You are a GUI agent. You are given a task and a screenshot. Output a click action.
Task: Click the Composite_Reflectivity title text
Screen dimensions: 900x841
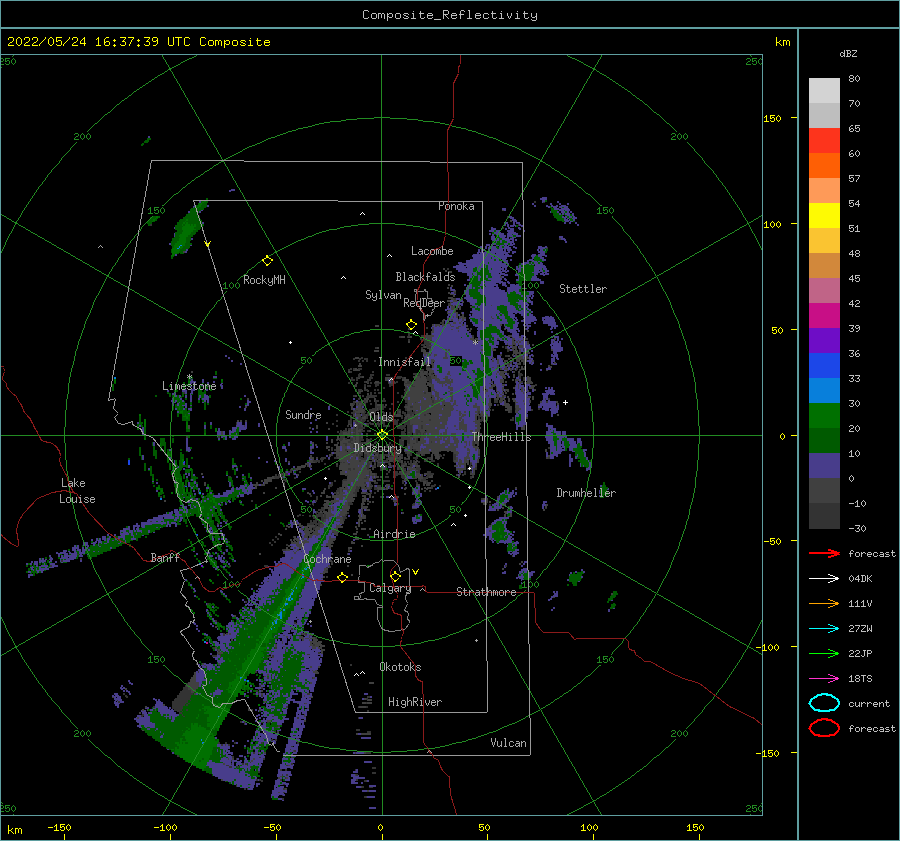(x=449, y=15)
